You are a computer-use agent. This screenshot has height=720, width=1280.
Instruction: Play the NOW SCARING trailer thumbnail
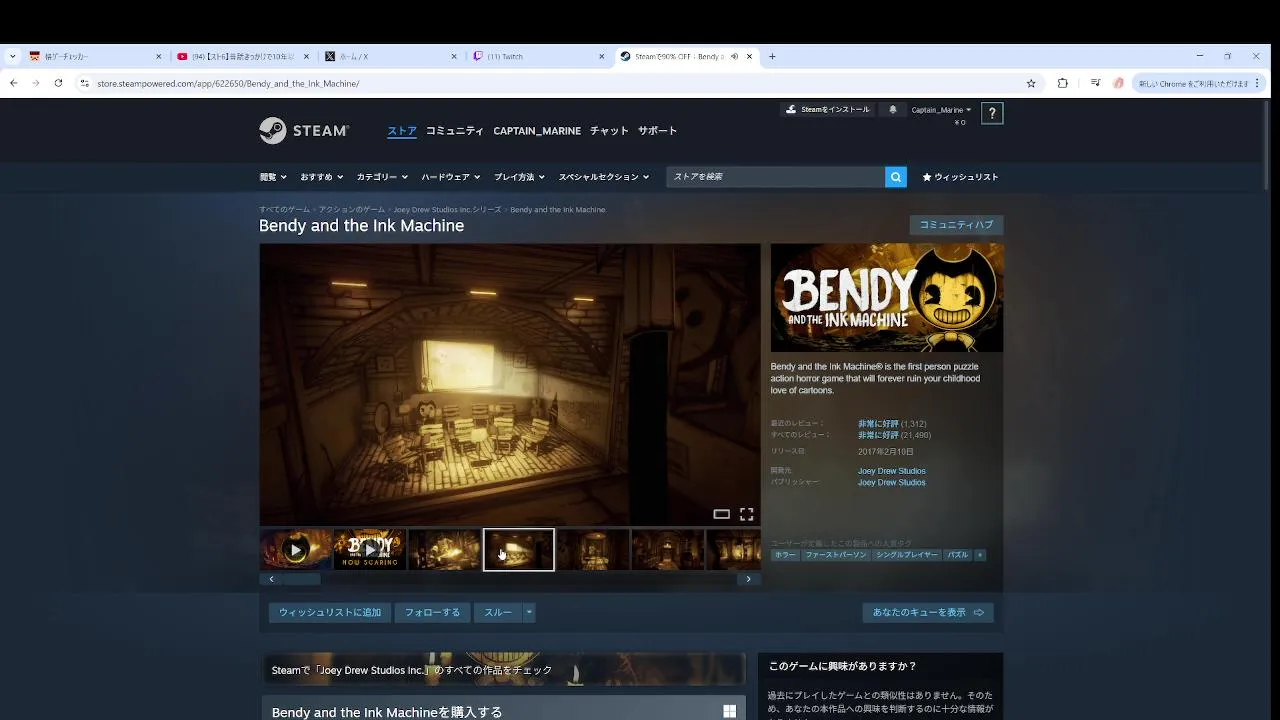pos(370,550)
